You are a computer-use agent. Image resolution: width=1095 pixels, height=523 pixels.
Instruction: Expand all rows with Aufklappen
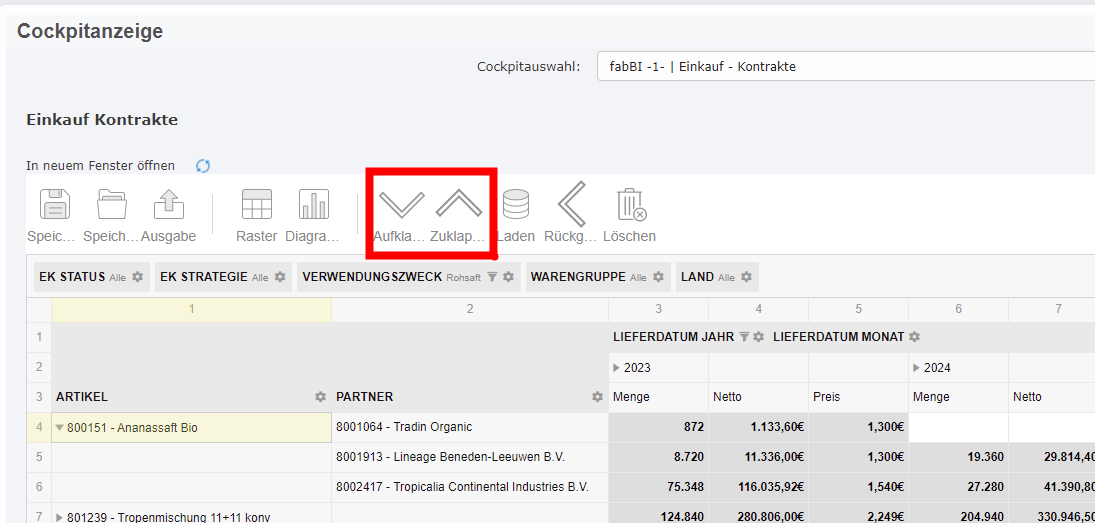coord(402,204)
